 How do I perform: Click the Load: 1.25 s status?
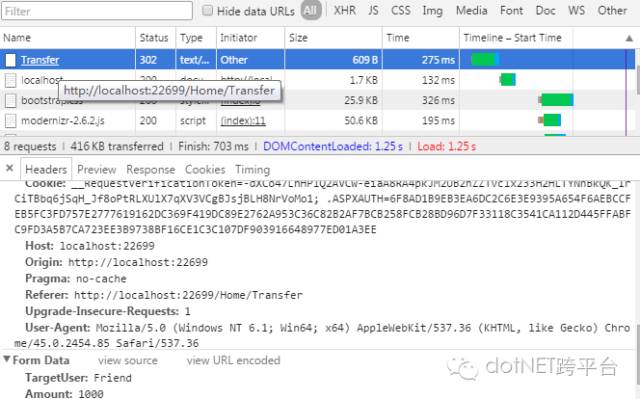coord(446,146)
